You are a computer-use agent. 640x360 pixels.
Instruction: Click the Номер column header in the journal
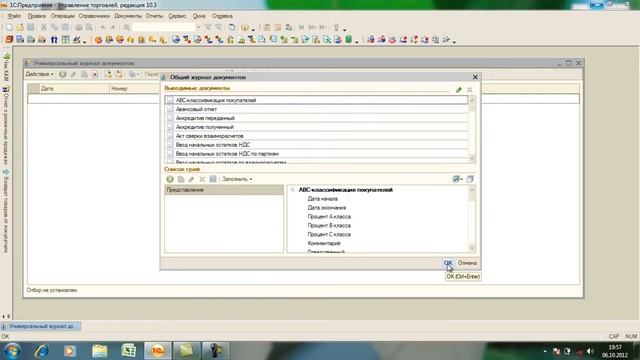pyautogui.click(x=135, y=89)
